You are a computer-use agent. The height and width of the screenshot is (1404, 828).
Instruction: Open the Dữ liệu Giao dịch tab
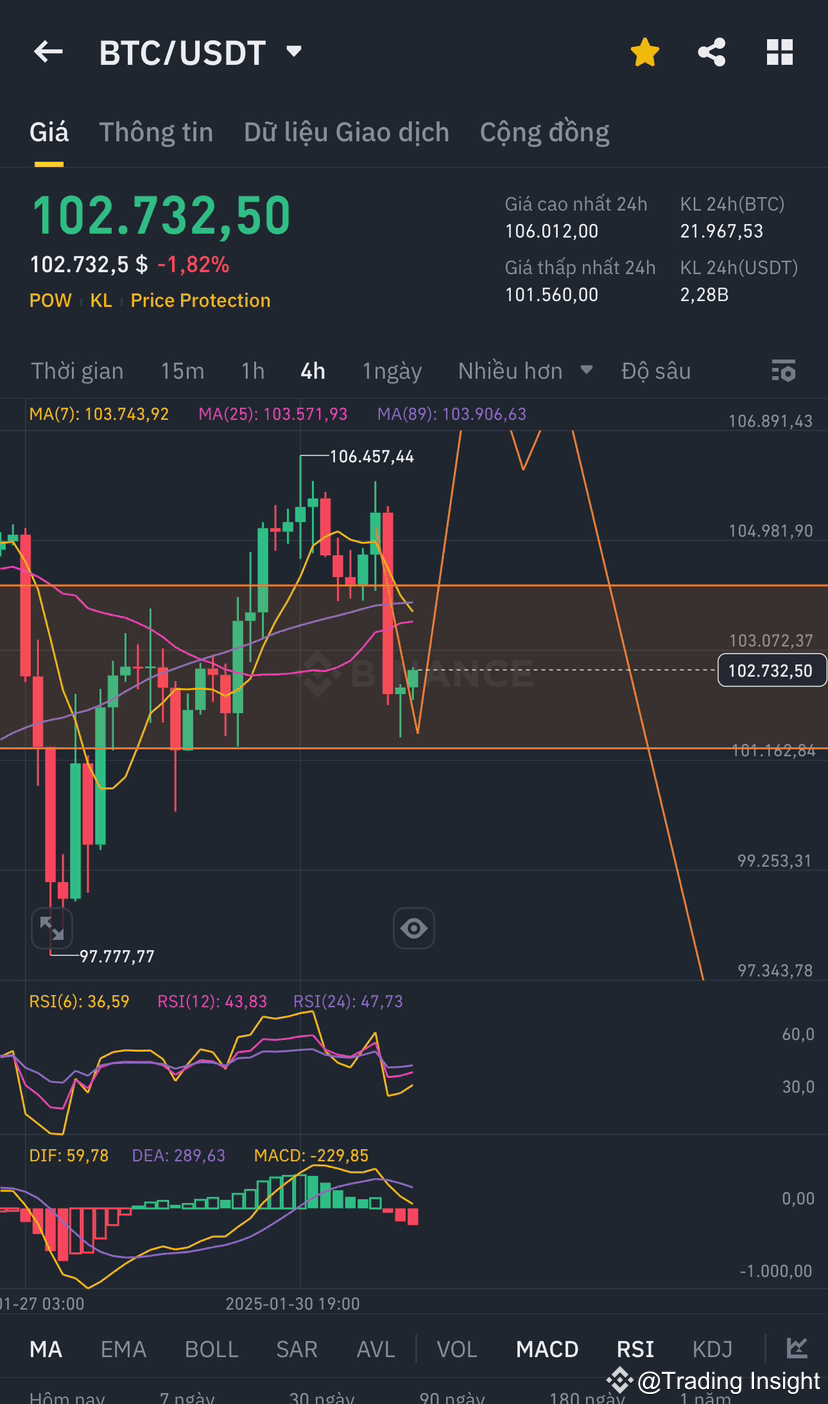coord(346,131)
